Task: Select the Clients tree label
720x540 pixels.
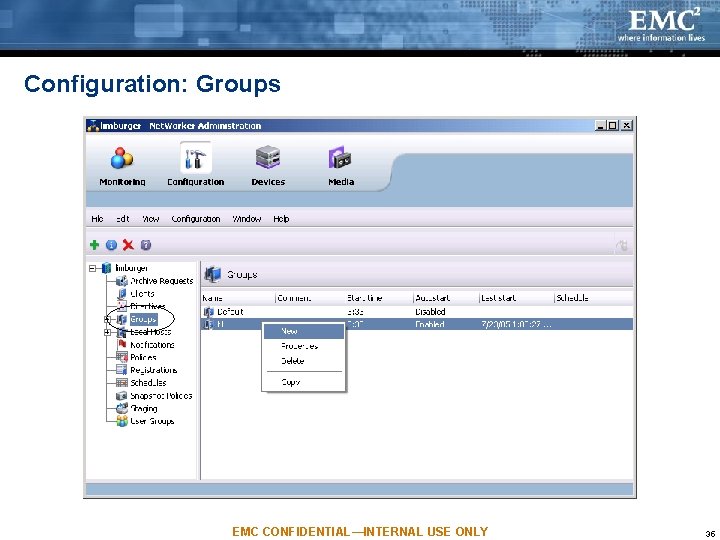Action: pyautogui.click(x=142, y=293)
